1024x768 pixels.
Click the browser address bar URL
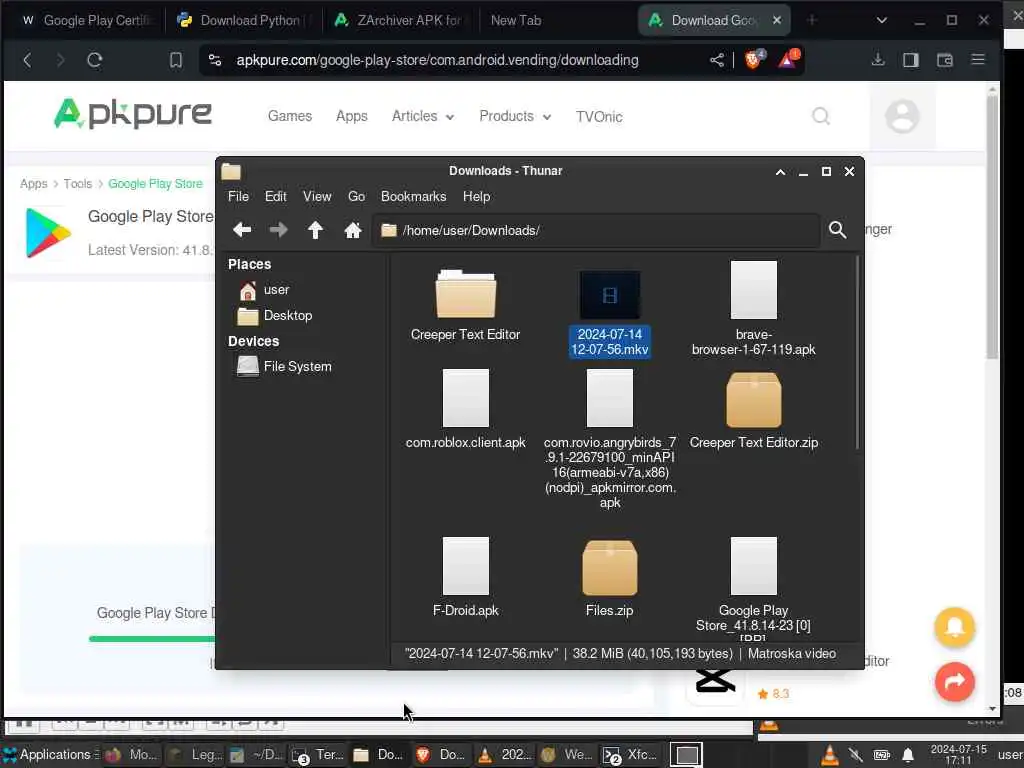pos(437,60)
